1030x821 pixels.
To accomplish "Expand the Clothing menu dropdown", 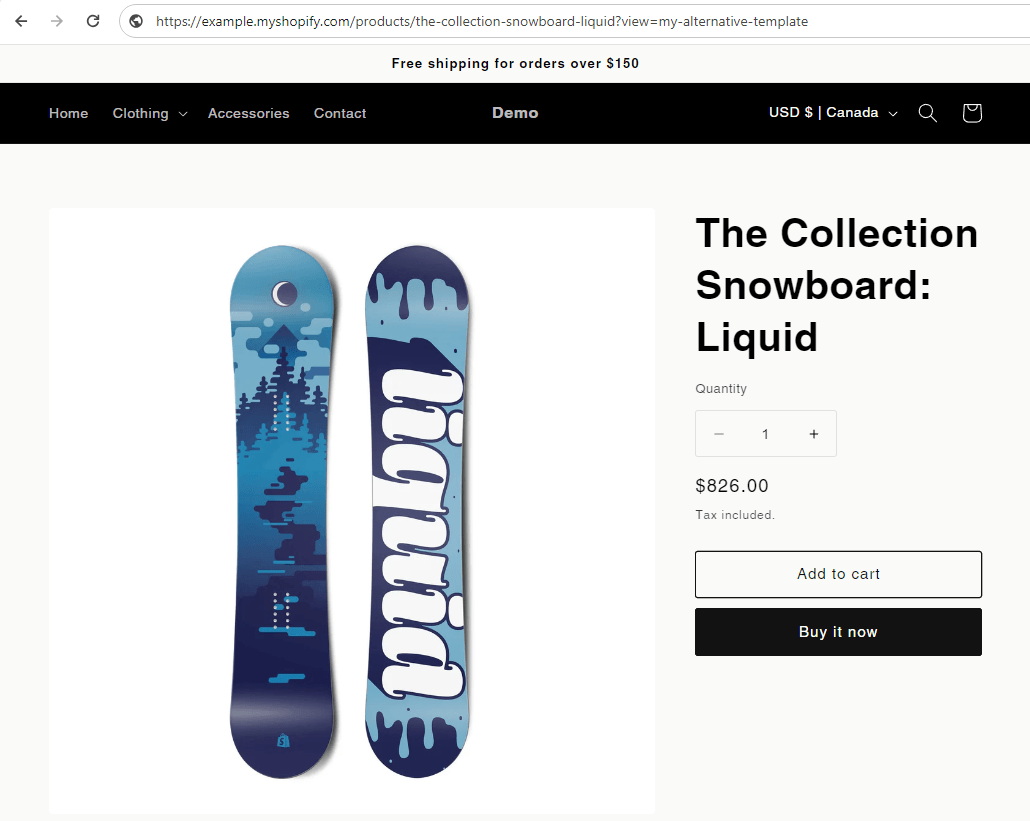I will tap(150, 114).
